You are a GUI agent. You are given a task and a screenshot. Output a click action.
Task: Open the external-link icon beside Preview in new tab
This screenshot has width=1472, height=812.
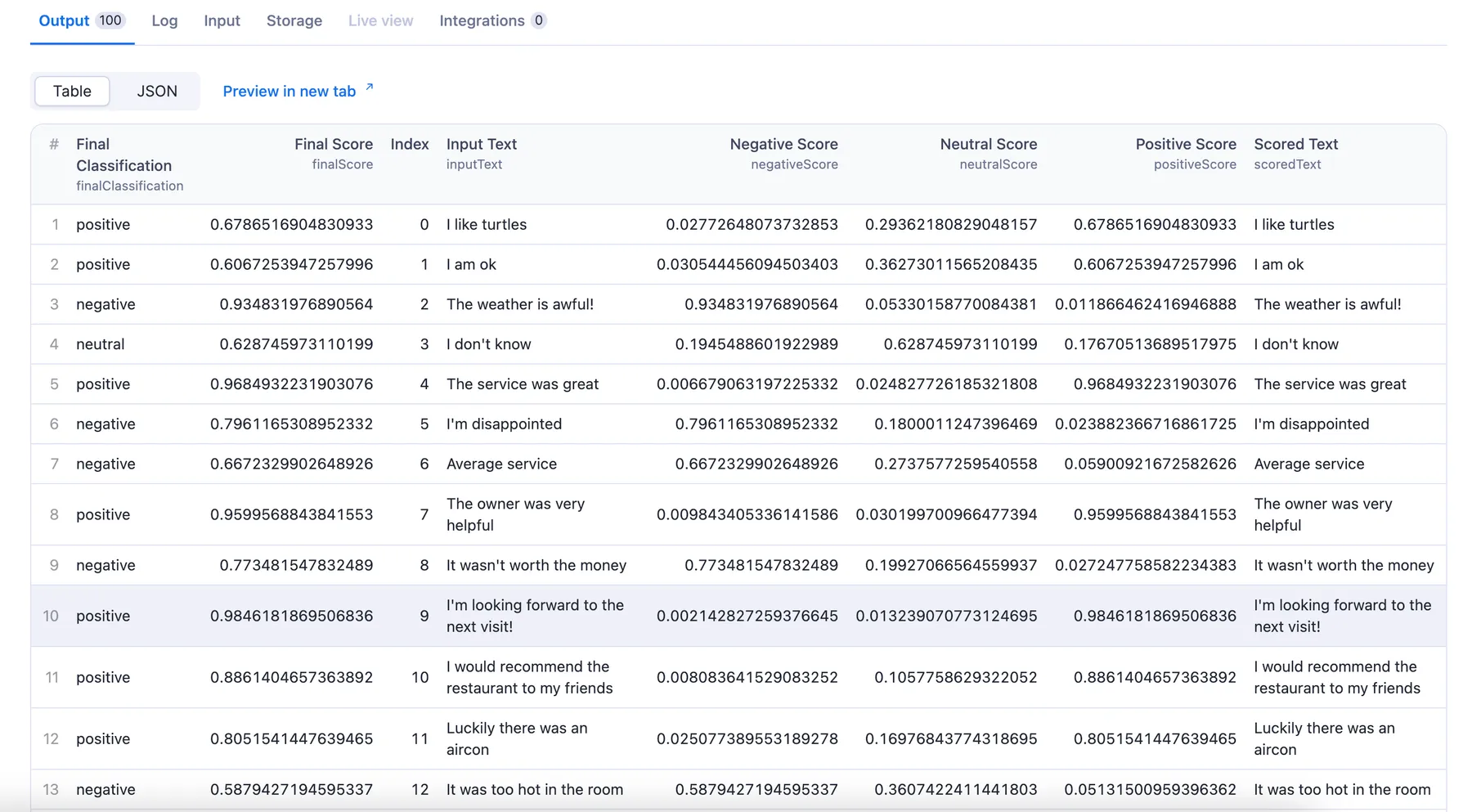[x=370, y=87]
